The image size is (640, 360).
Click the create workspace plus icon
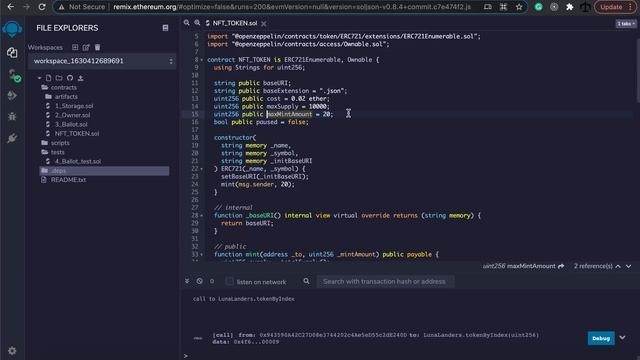tap(75, 47)
